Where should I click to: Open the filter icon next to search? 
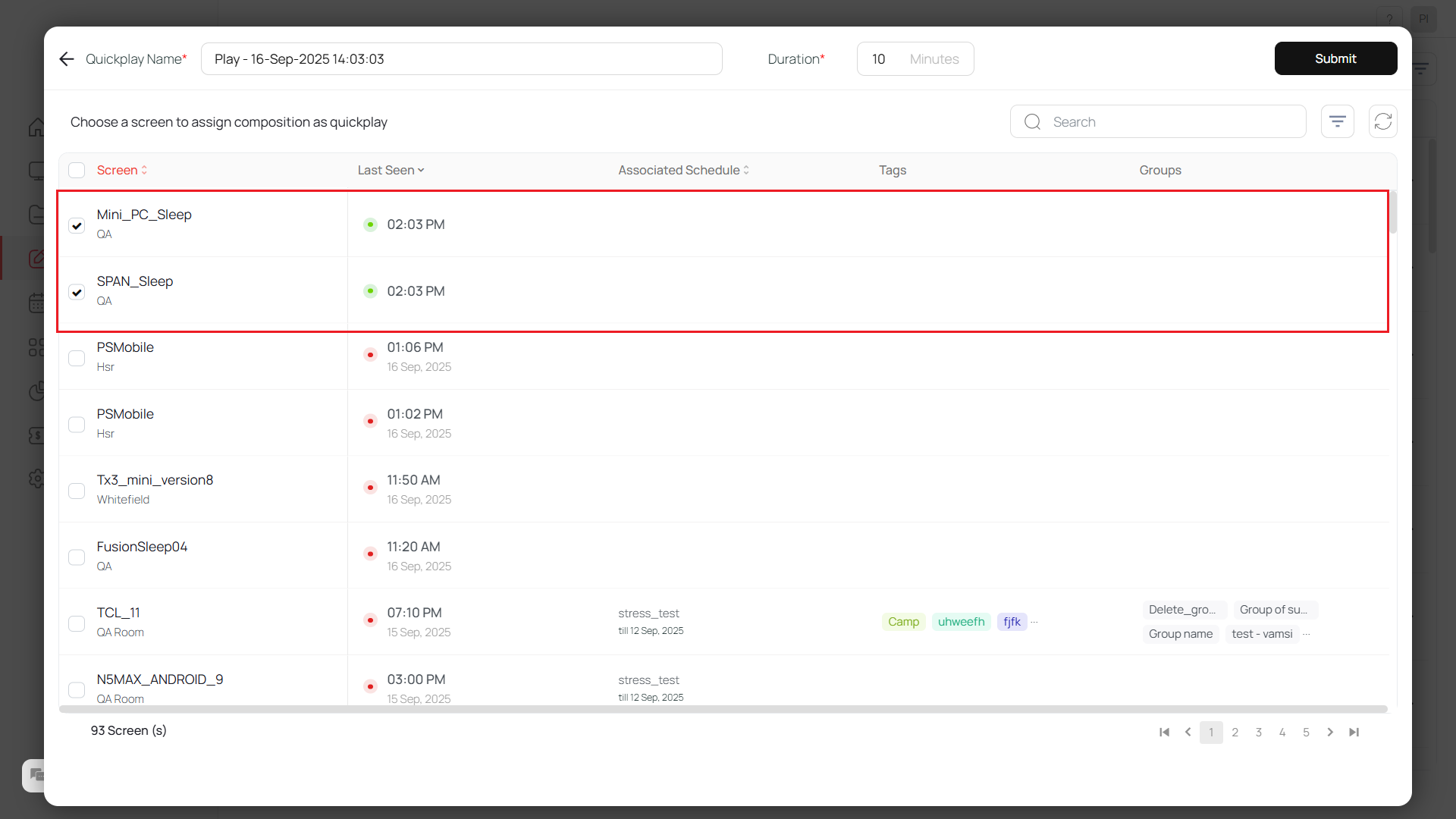click(1337, 121)
